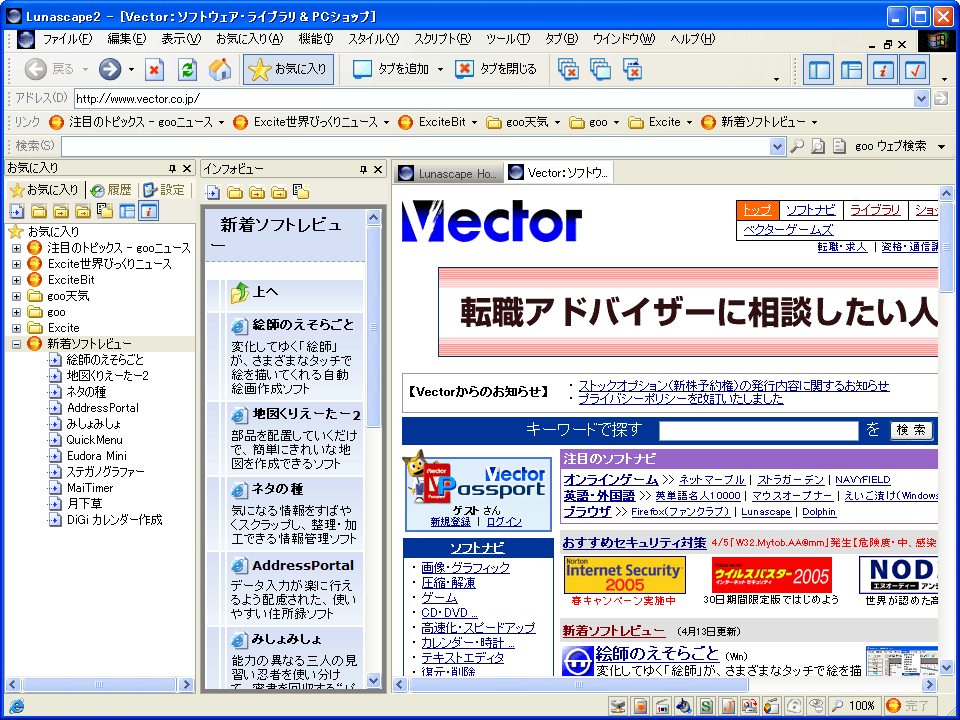Click the add-page icon in the インフォビュー panel toolbar

click(x=212, y=192)
